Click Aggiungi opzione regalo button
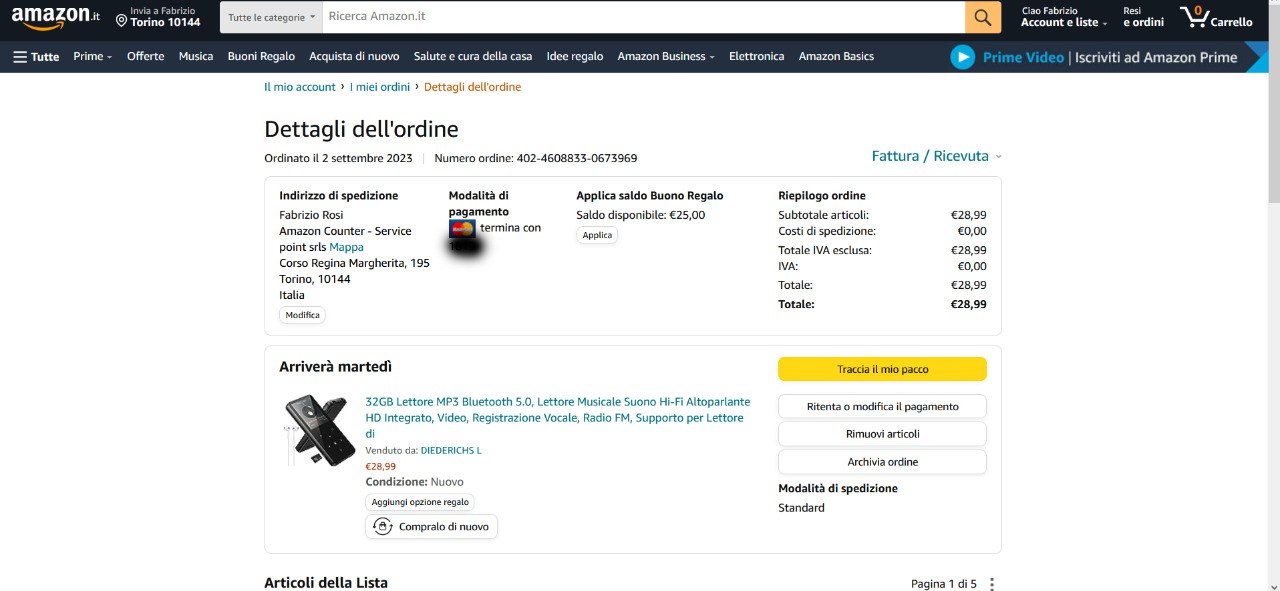 point(420,502)
